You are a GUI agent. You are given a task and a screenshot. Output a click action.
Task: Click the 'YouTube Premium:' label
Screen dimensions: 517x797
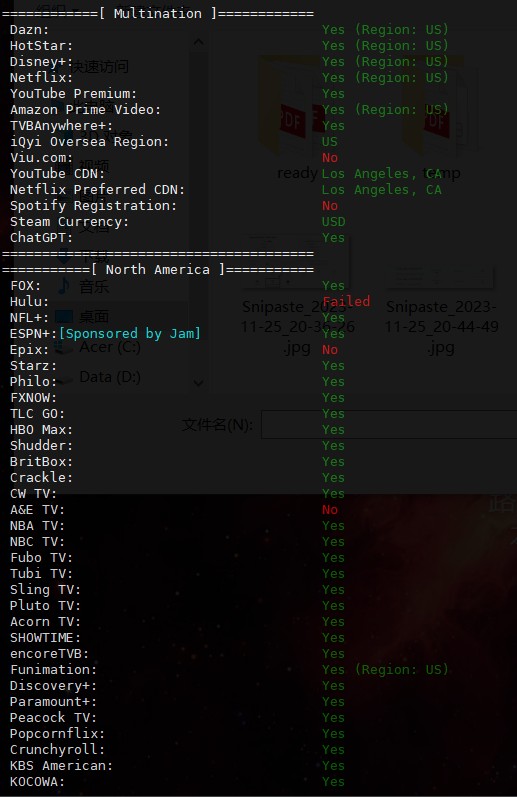[x=74, y=94]
